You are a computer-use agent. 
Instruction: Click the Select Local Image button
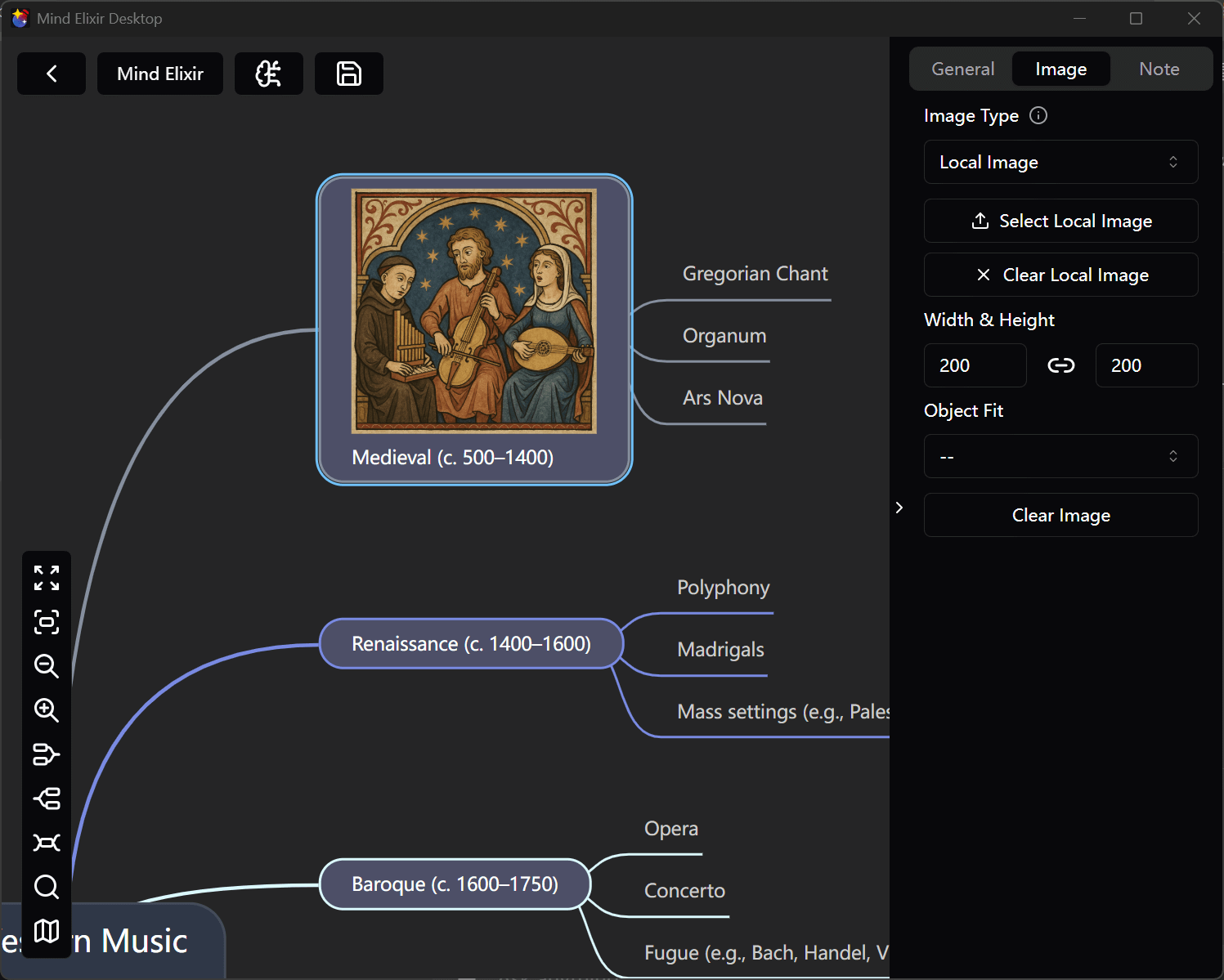coord(1060,221)
